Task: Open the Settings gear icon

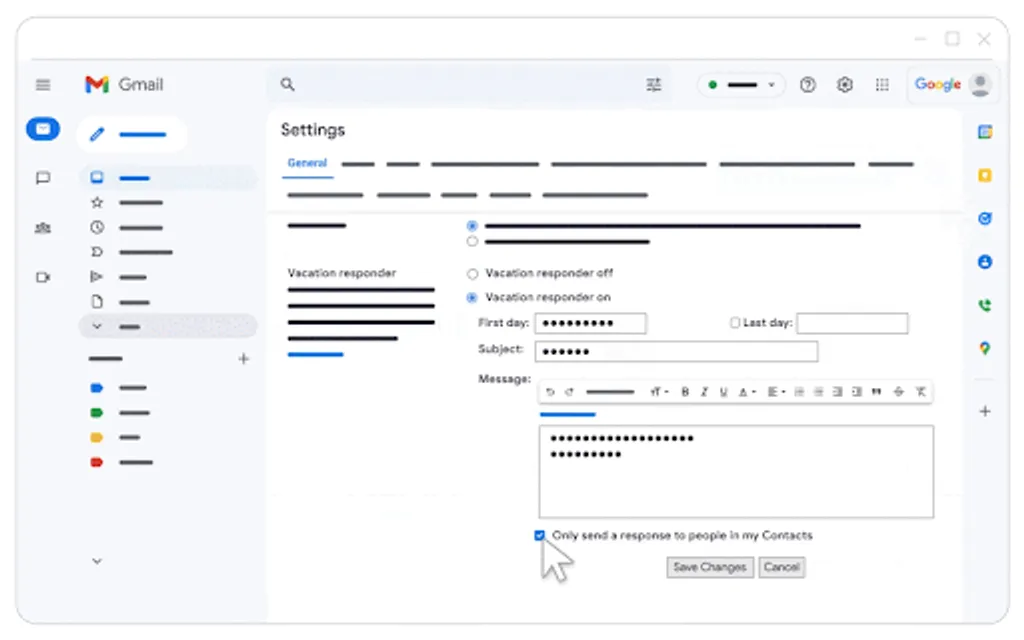Action: pos(845,84)
